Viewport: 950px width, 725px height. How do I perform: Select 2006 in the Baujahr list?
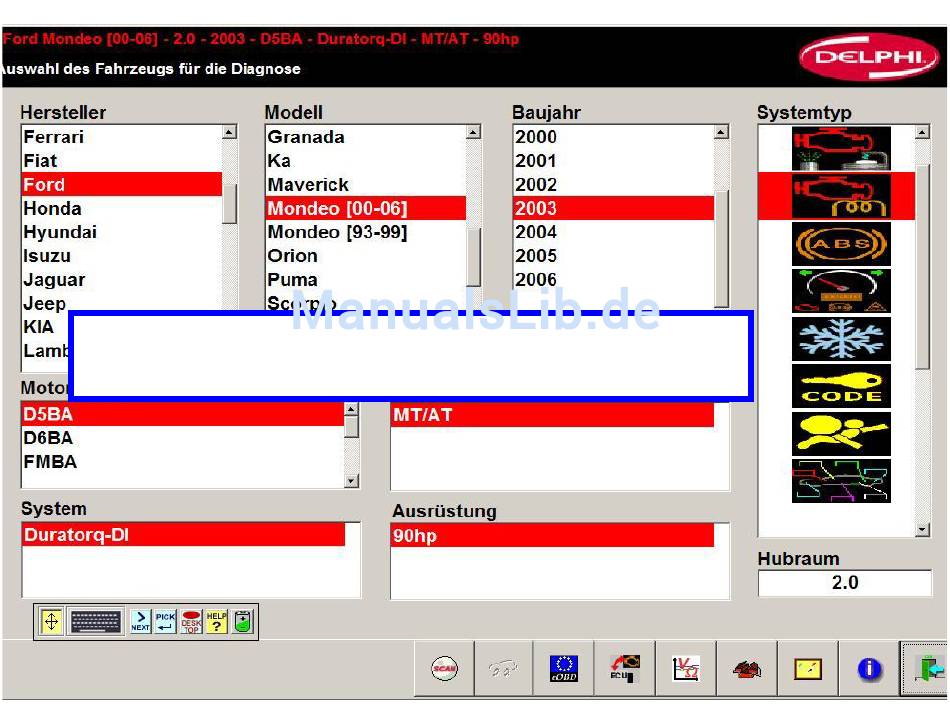click(613, 279)
